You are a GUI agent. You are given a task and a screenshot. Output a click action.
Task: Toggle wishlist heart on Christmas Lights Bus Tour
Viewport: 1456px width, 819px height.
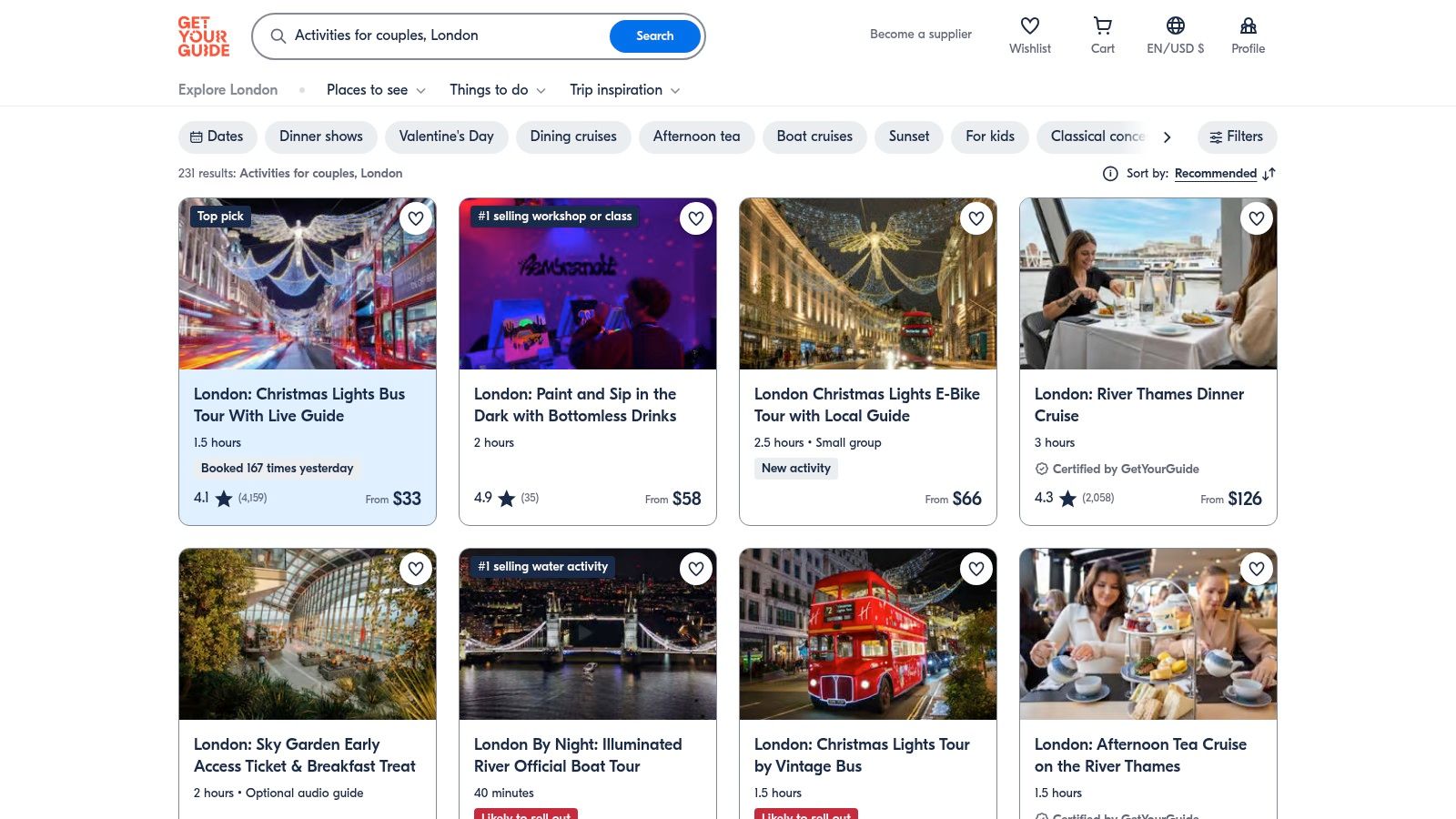pos(416,218)
